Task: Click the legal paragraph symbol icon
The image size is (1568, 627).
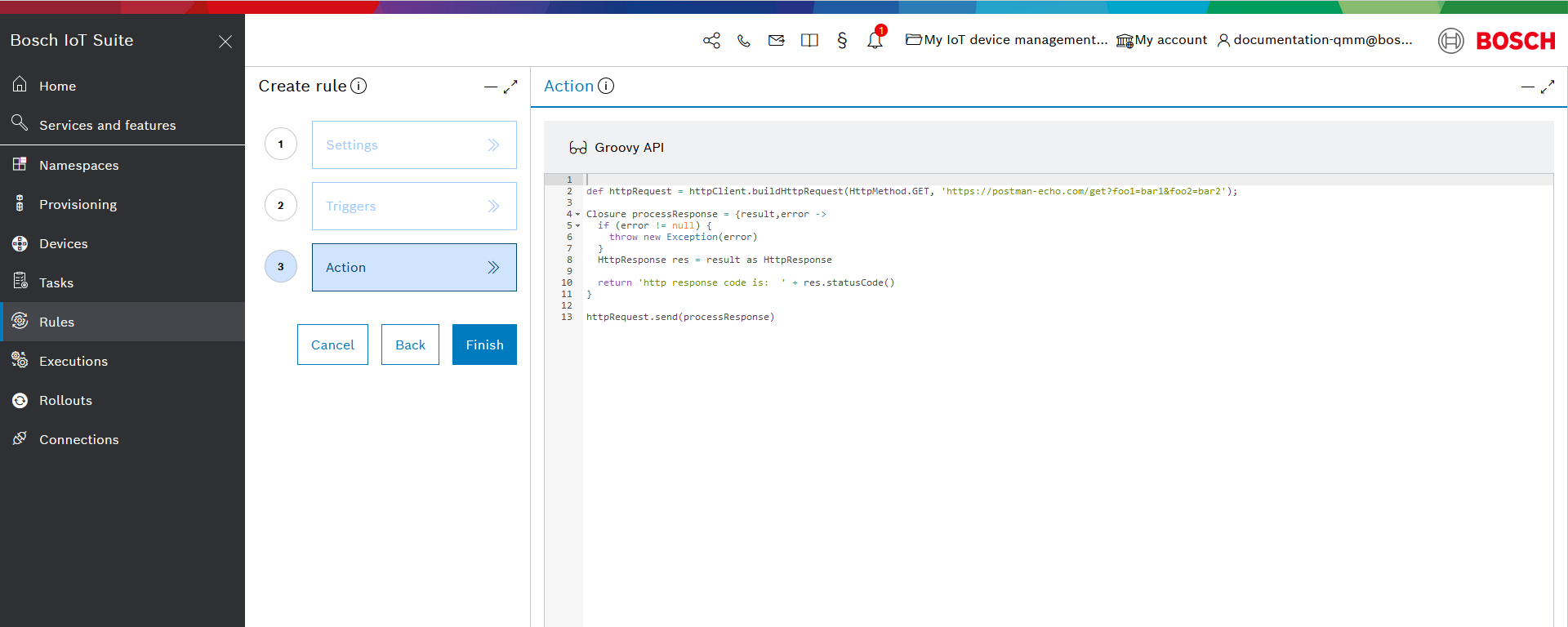Action: [x=842, y=40]
